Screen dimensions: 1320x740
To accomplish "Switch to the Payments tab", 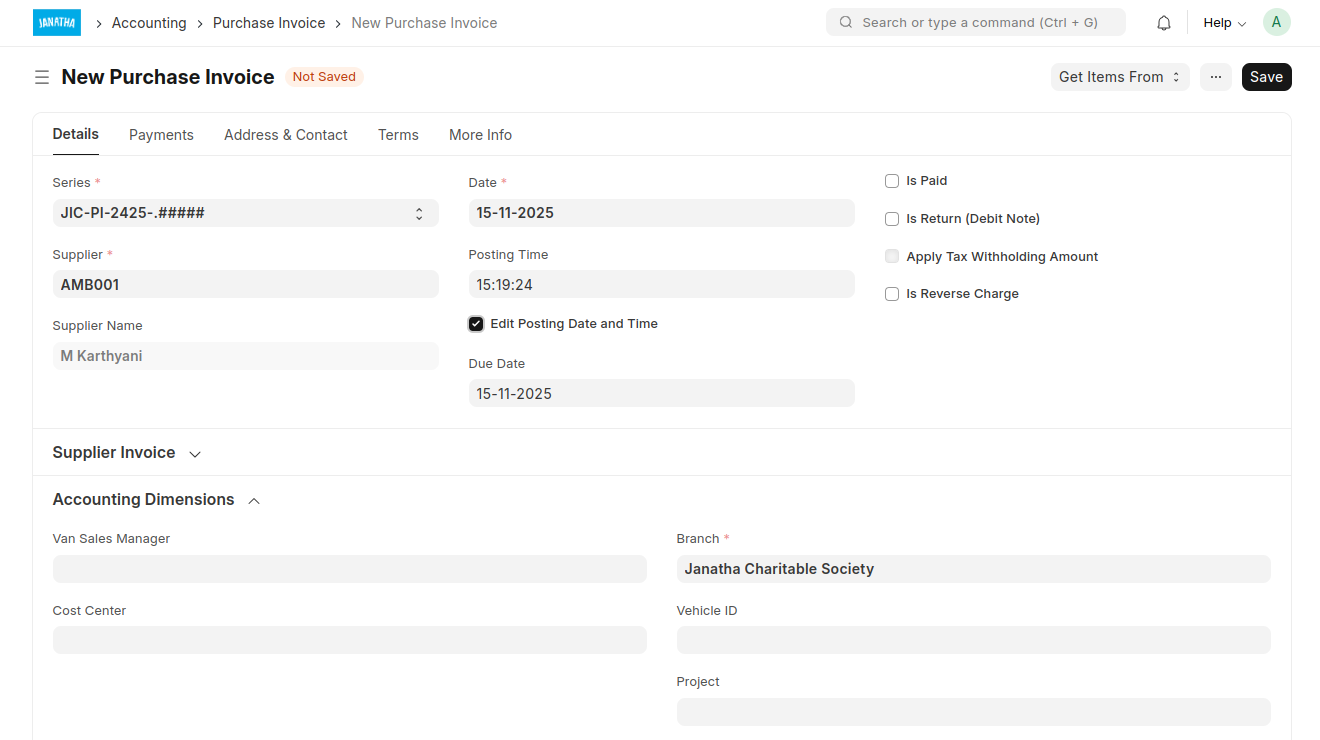I will pos(161,135).
